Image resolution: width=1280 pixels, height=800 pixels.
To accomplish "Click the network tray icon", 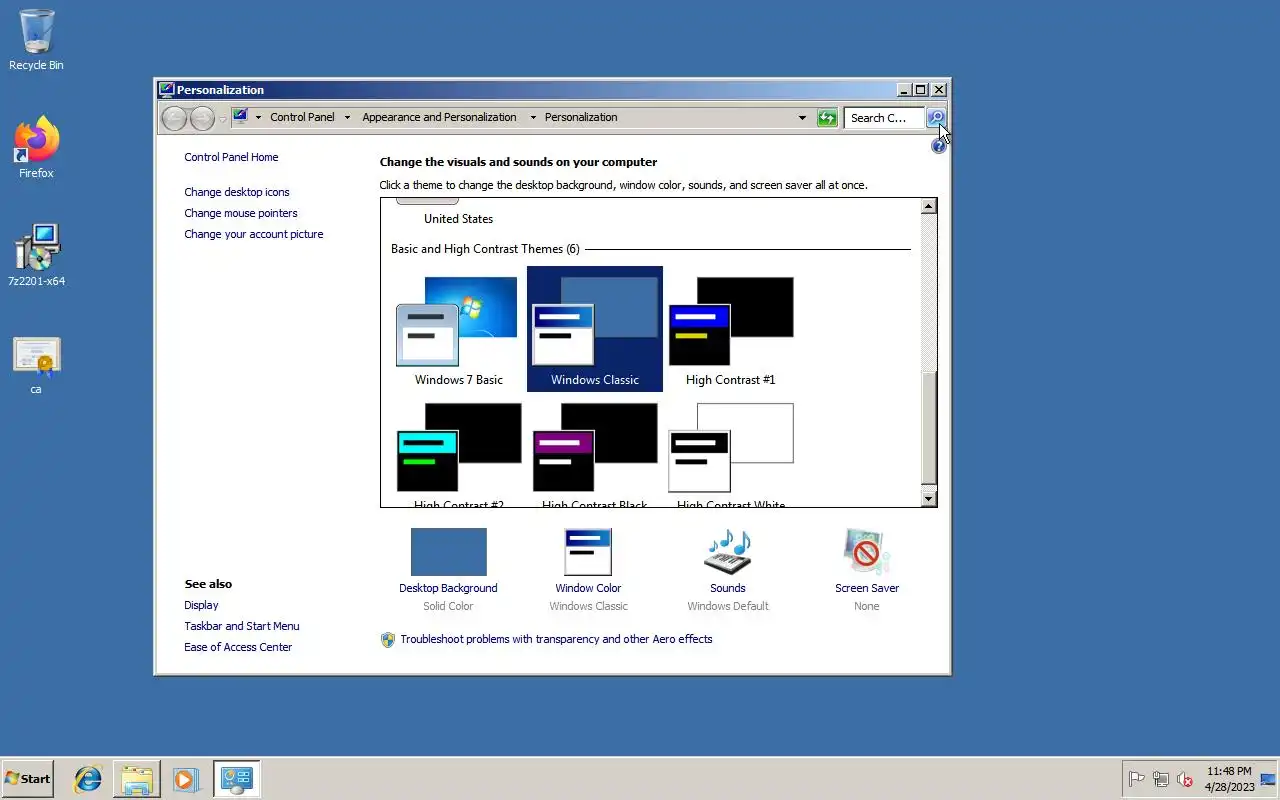I will point(1161,779).
